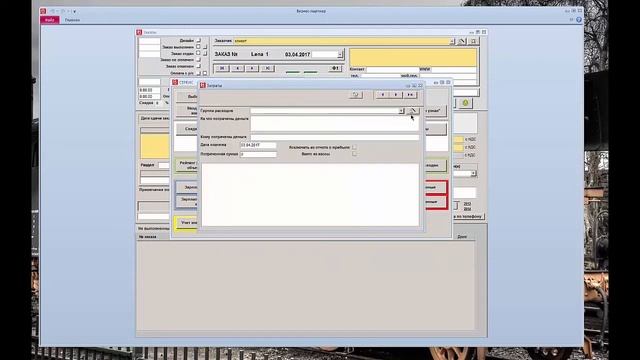Open the Главная ribbon tab
The height and width of the screenshot is (360, 640).
pos(72,20)
